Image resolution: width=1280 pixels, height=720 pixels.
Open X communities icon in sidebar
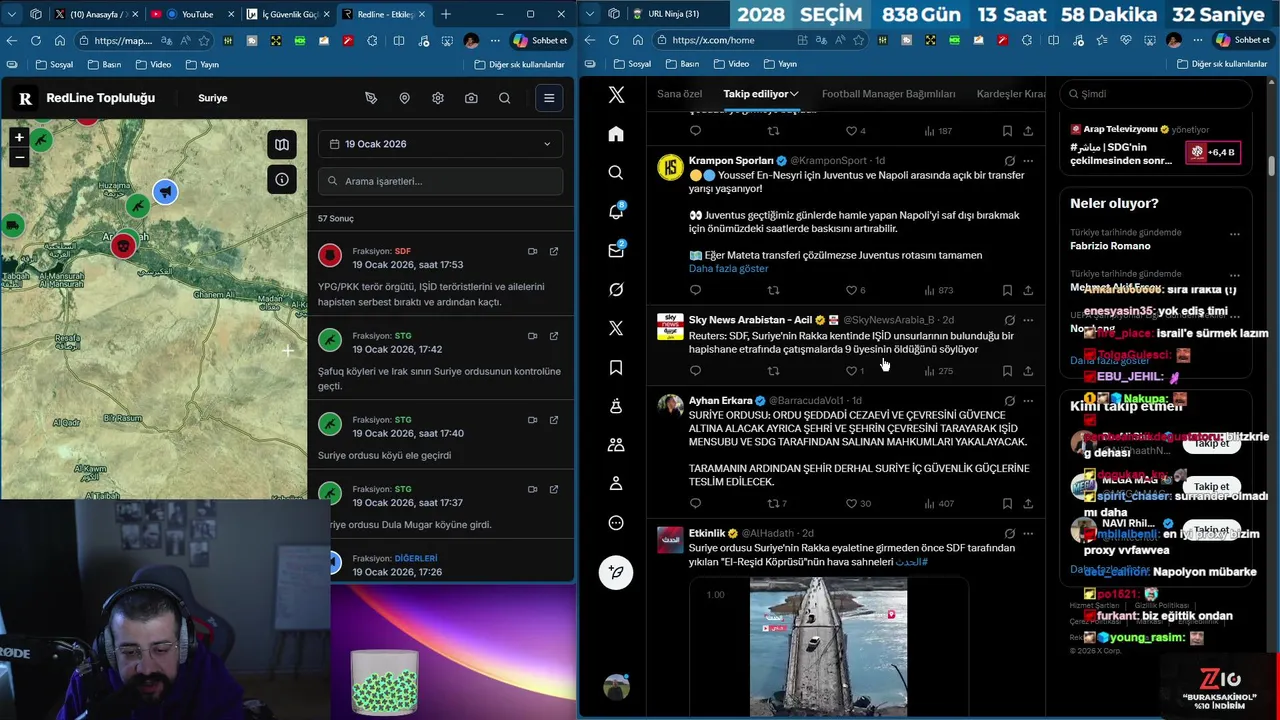[616, 445]
